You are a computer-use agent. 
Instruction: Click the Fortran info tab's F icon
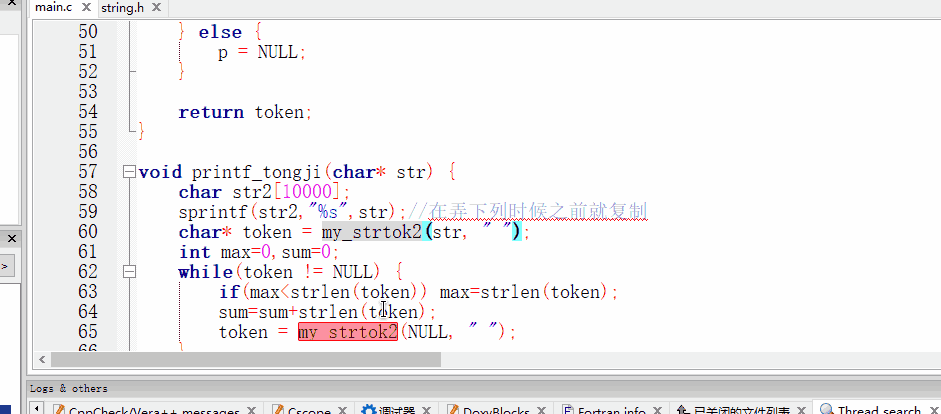(x=568, y=410)
